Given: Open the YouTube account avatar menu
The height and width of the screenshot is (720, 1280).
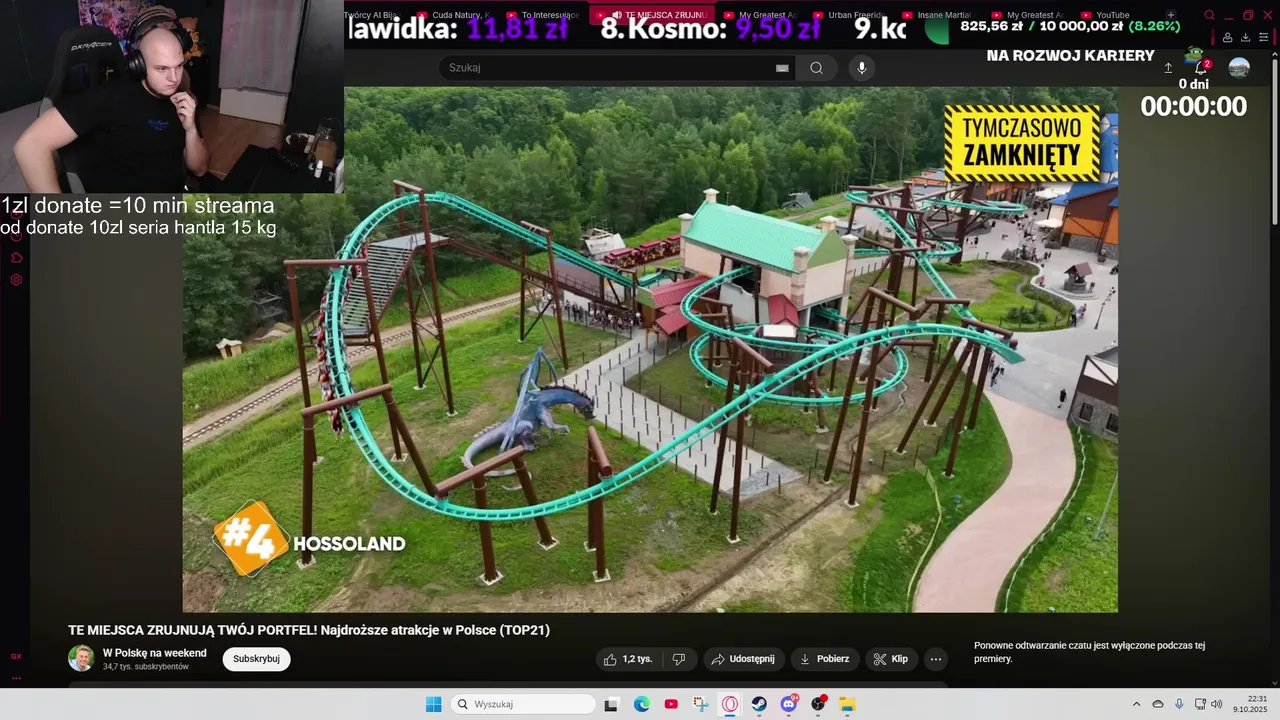Looking at the screenshot, I should click(1239, 68).
